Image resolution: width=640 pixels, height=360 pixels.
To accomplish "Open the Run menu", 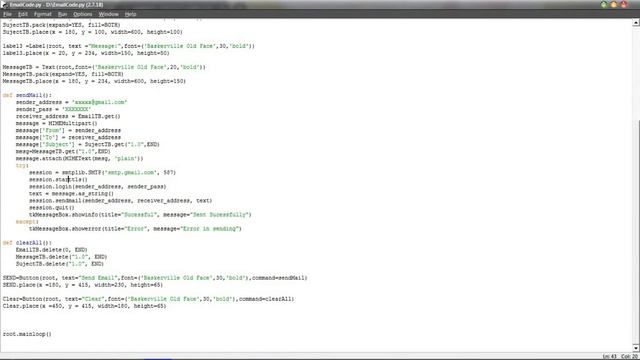I will click(x=62, y=14).
